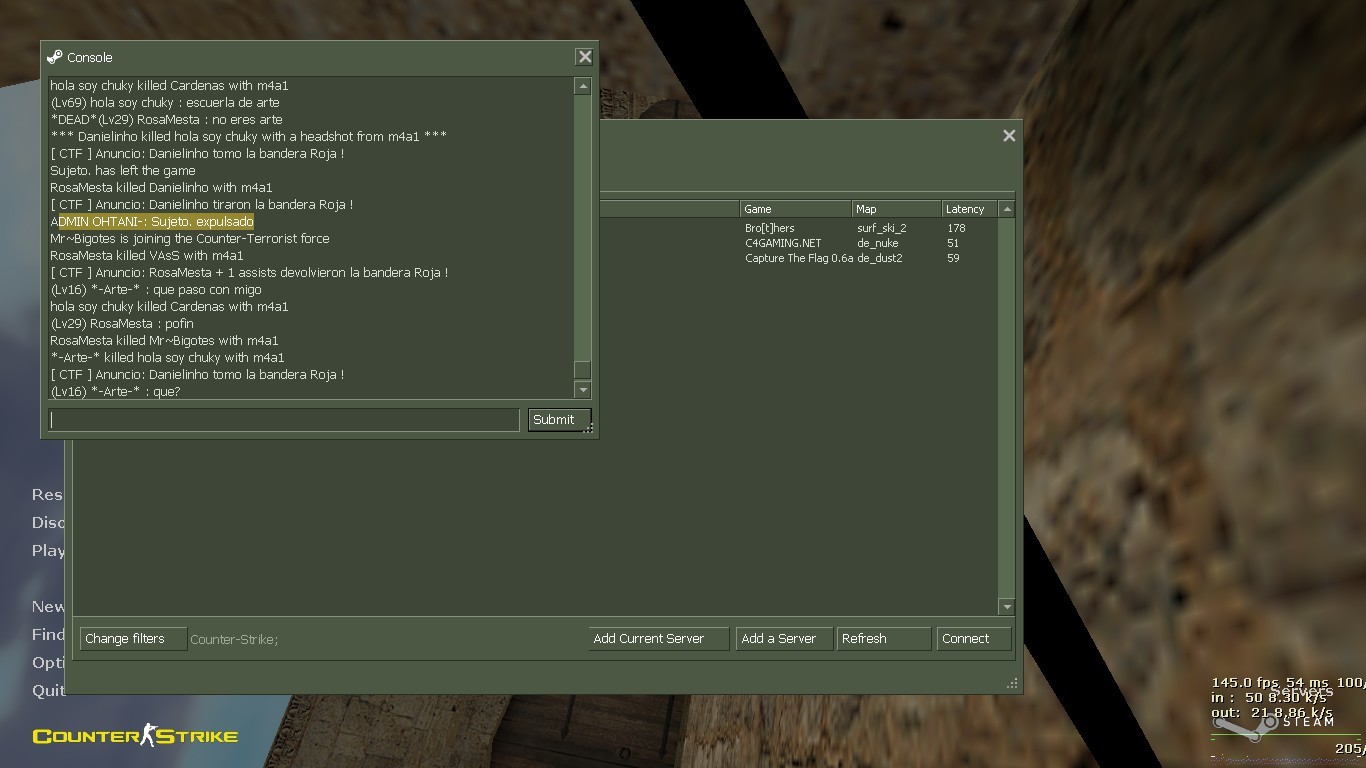Click 'devolvieron la bandera Roja' announcement line
Screen dimensions: 1366x768
click(x=249, y=273)
